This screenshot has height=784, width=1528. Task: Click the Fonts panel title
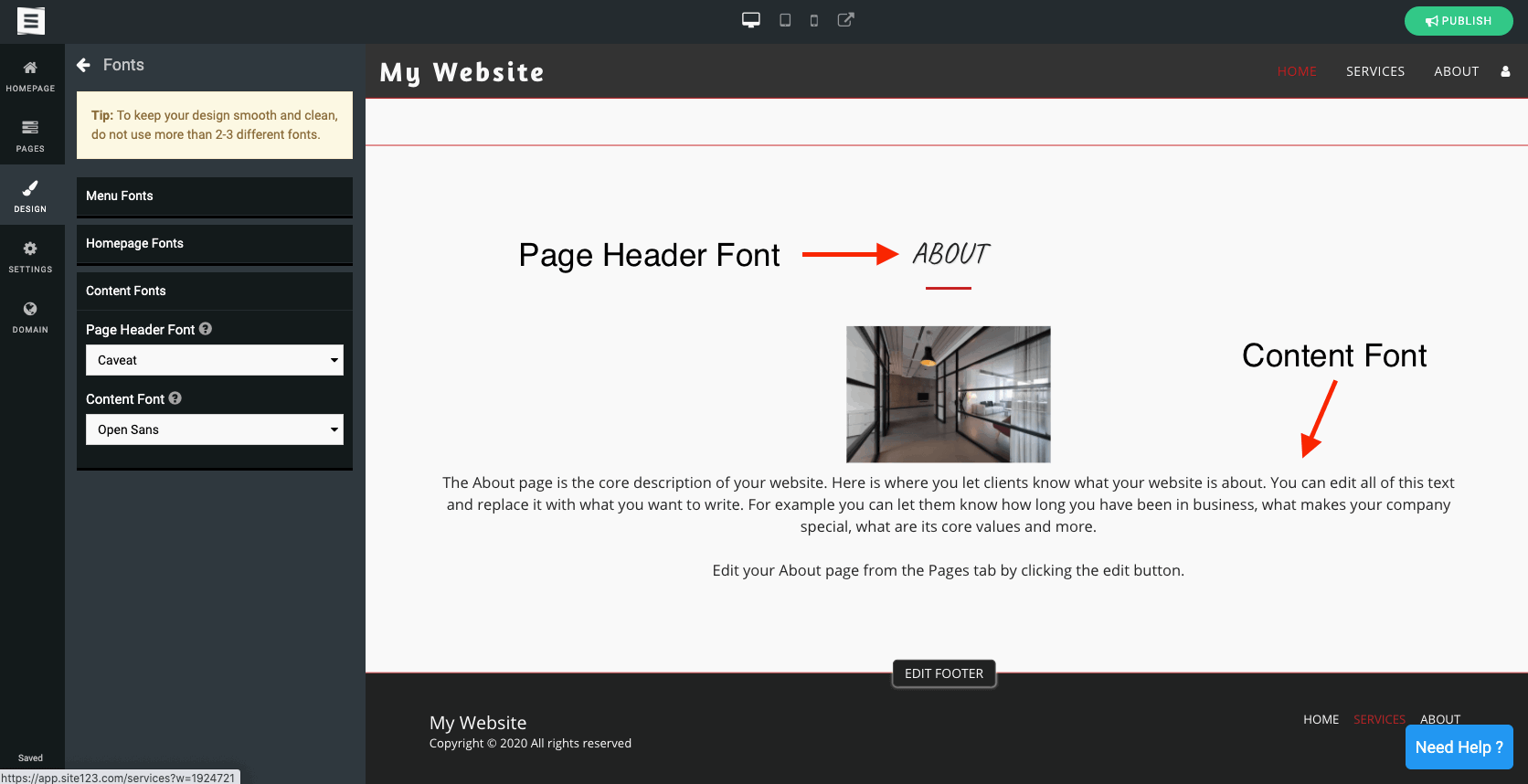[123, 65]
